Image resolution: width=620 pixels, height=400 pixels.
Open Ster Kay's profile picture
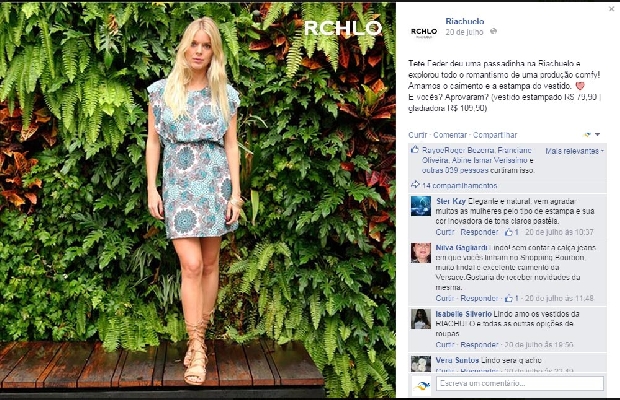pos(421,206)
